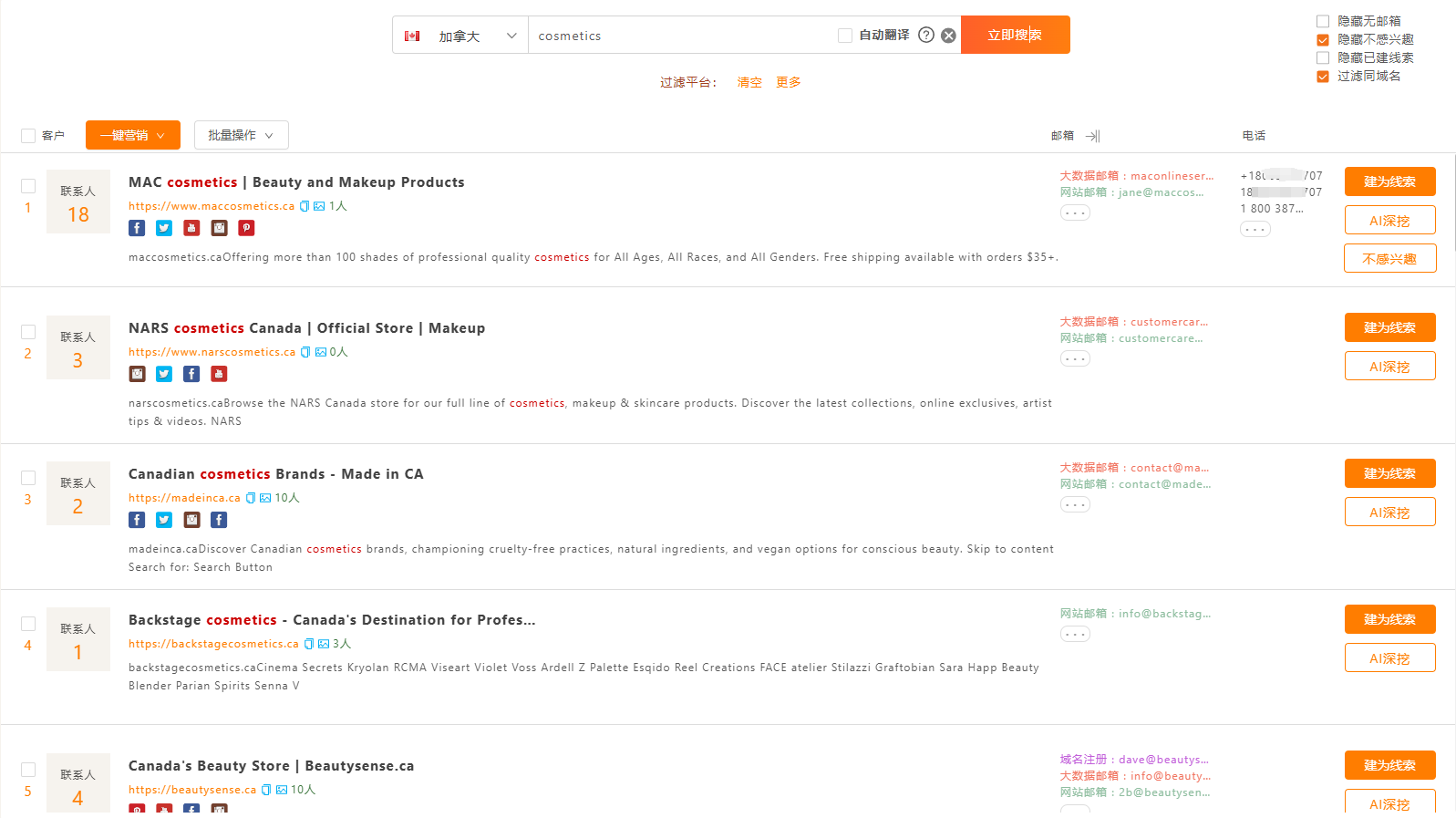The image size is (1456, 818).
Task: Open NARS cosmetics Instagram icon
Action: (137, 374)
